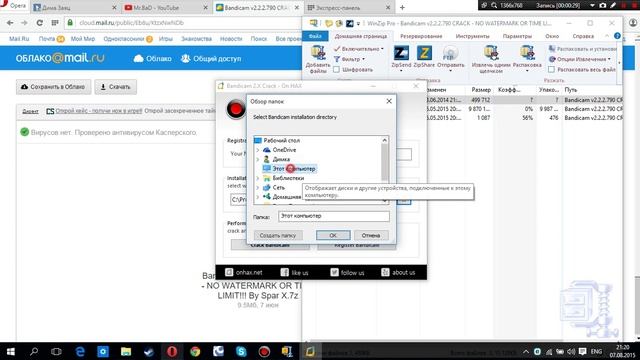Go back in Opera browser
Screen dimensions: 640x360
pyautogui.click(x=10, y=23)
